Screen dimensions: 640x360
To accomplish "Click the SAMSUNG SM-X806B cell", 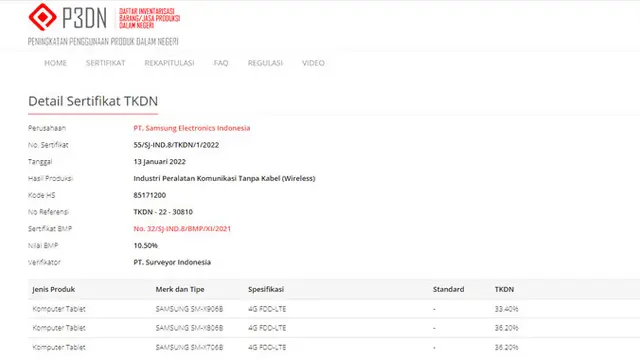I will coord(189,328).
